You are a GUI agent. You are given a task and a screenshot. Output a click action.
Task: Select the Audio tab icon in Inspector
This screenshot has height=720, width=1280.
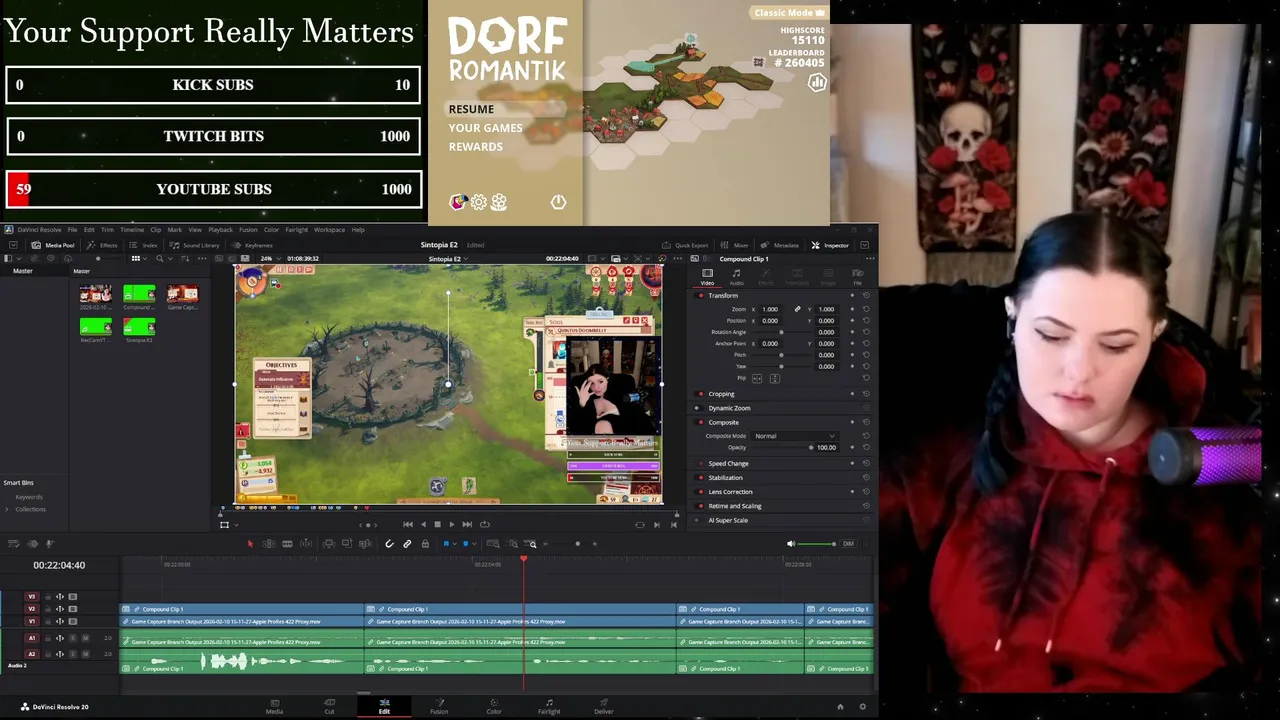(737, 276)
